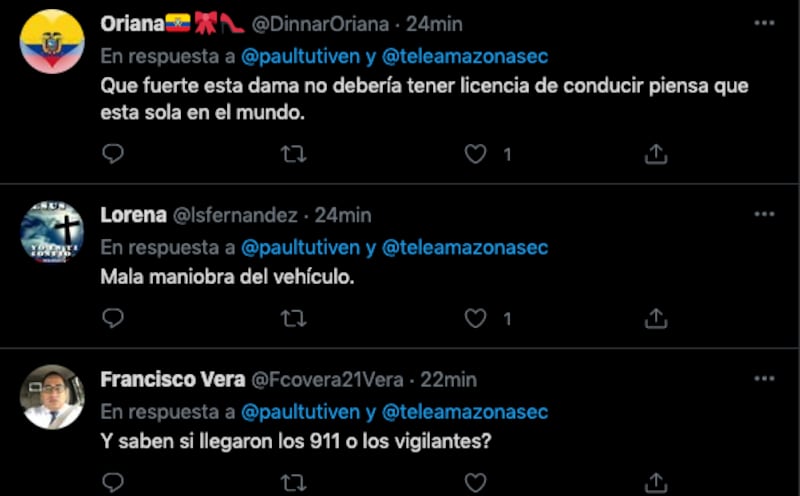Share Oriana's tweet
This screenshot has height=496, width=800.
click(656, 154)
